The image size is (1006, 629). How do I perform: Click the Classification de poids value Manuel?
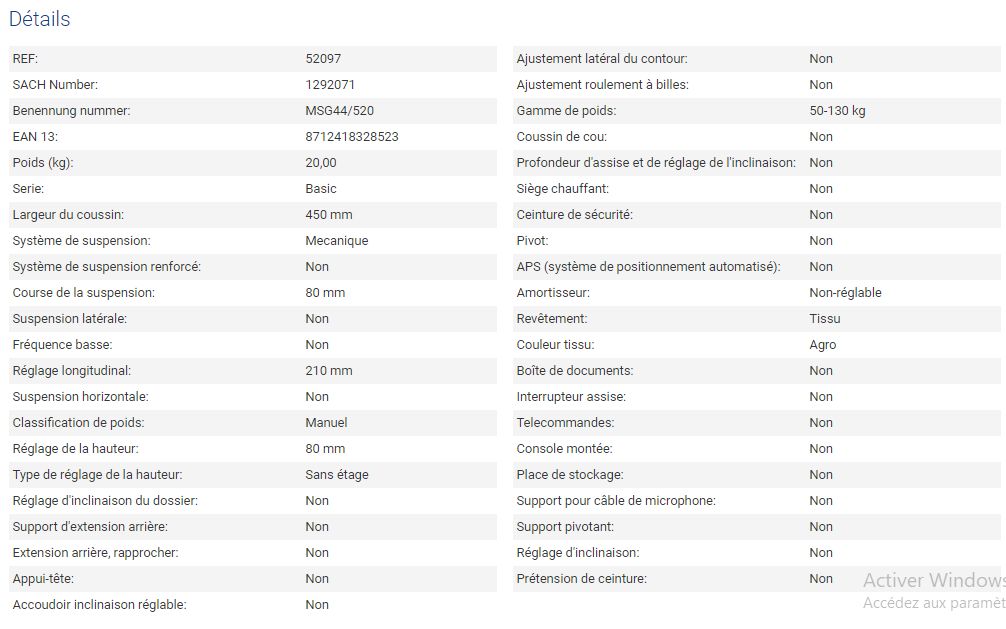click(326, 423)
